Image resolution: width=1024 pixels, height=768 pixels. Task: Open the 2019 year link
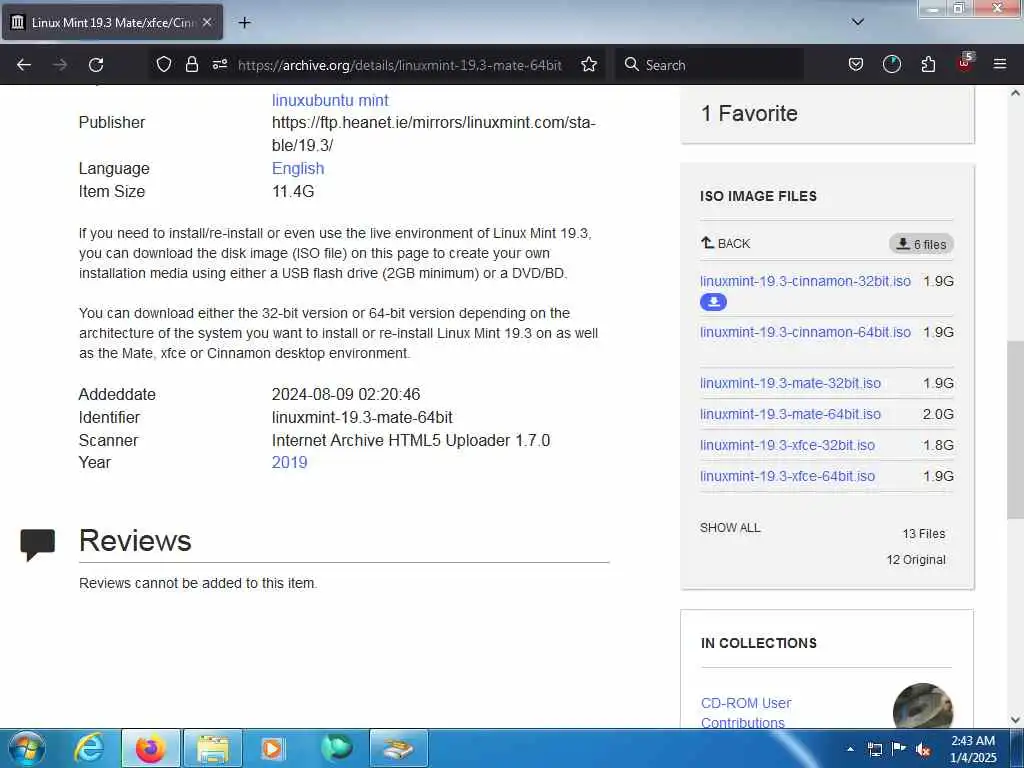(289, 462)
